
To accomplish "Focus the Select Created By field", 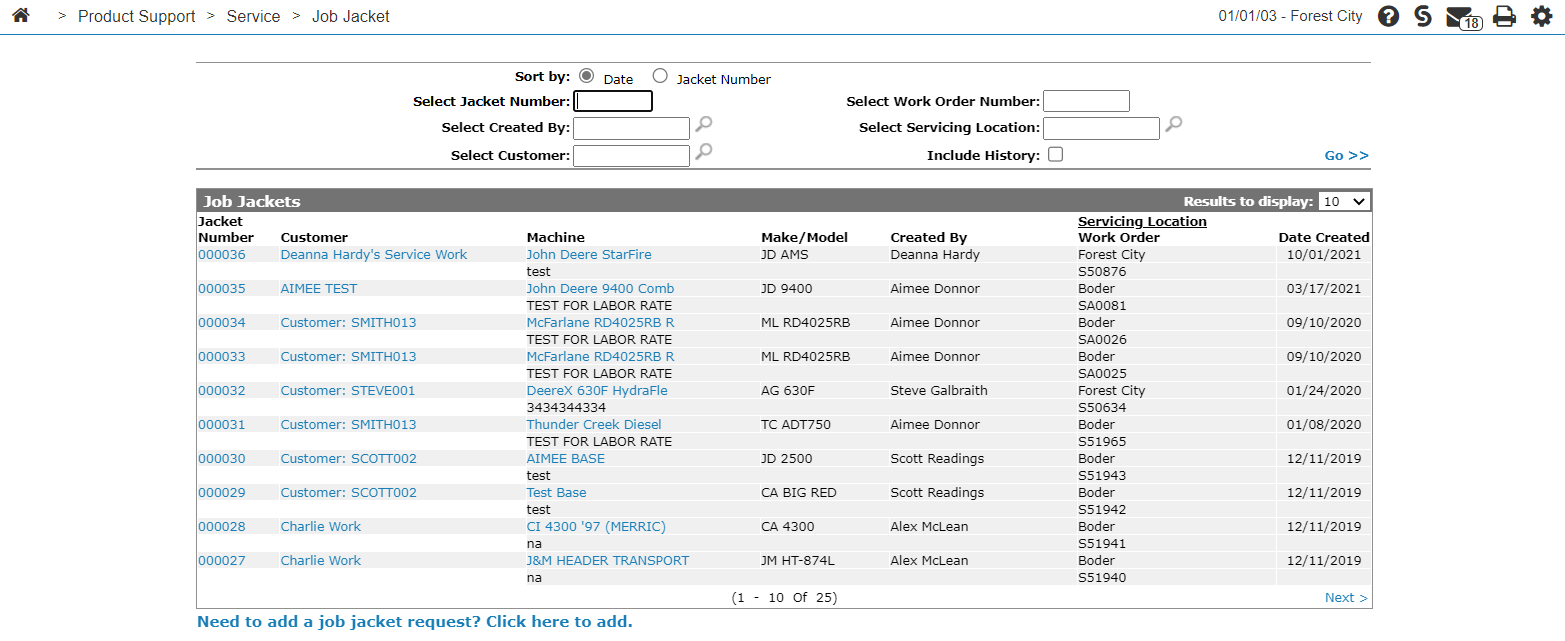I will tap(631, 128).
